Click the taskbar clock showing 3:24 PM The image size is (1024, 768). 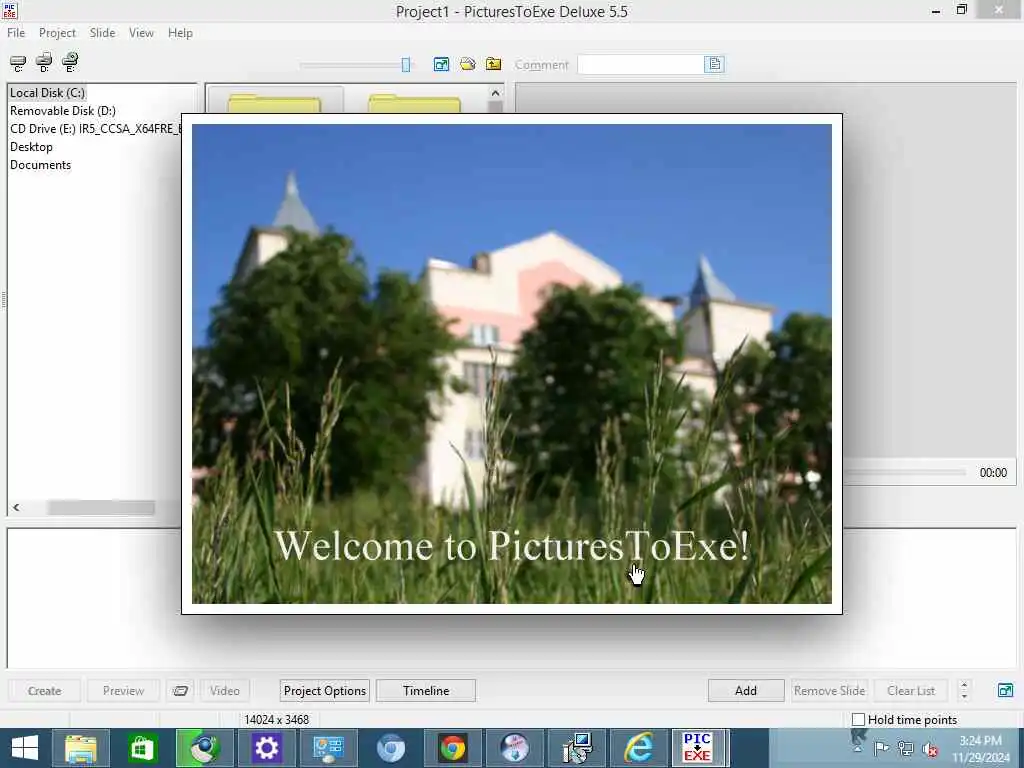tap(980, 749)
